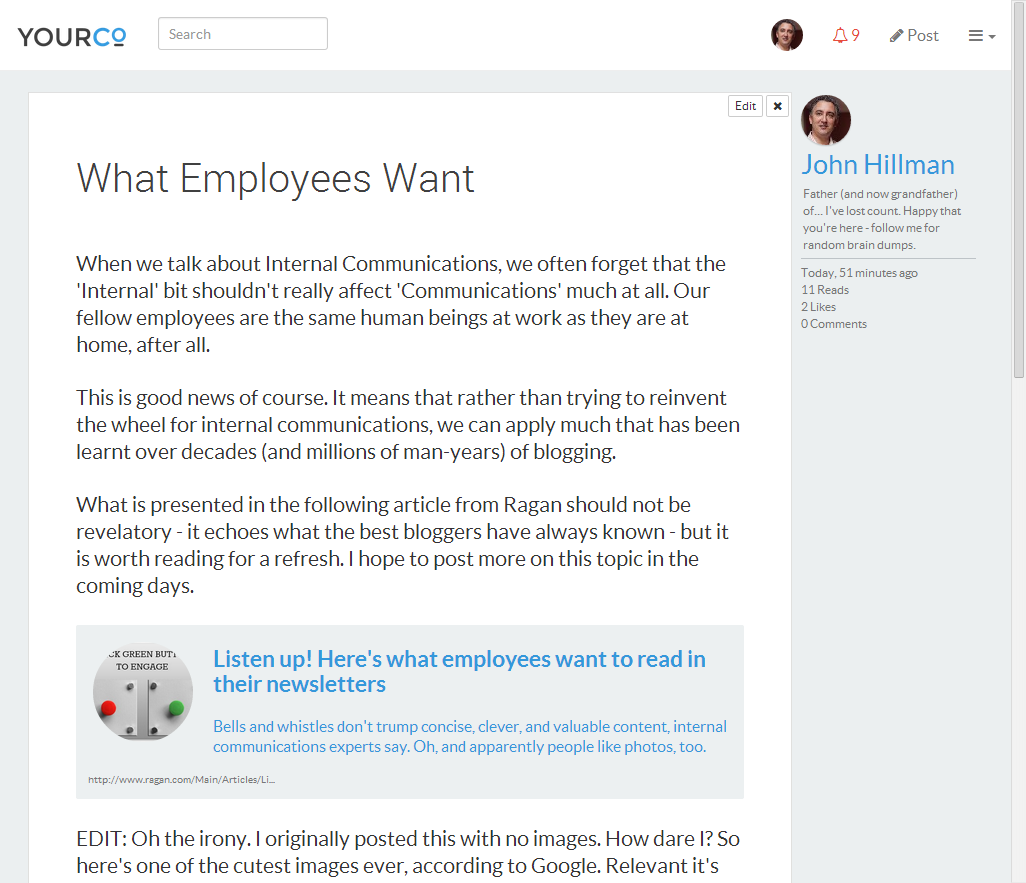Click the article preview description text
The image size is (1026, 883).
click(469, 736)
